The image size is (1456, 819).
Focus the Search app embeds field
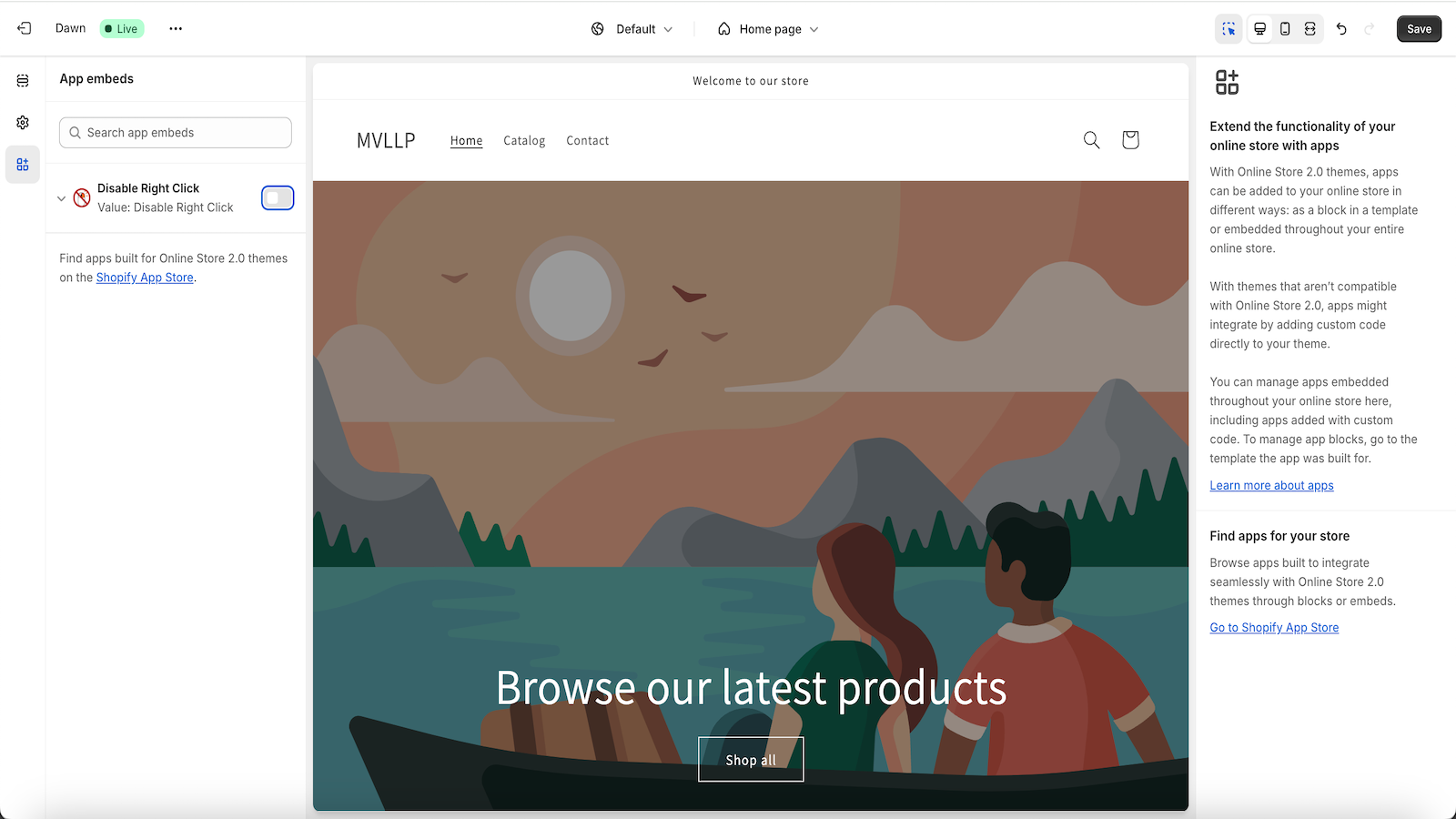pos(176,133)
